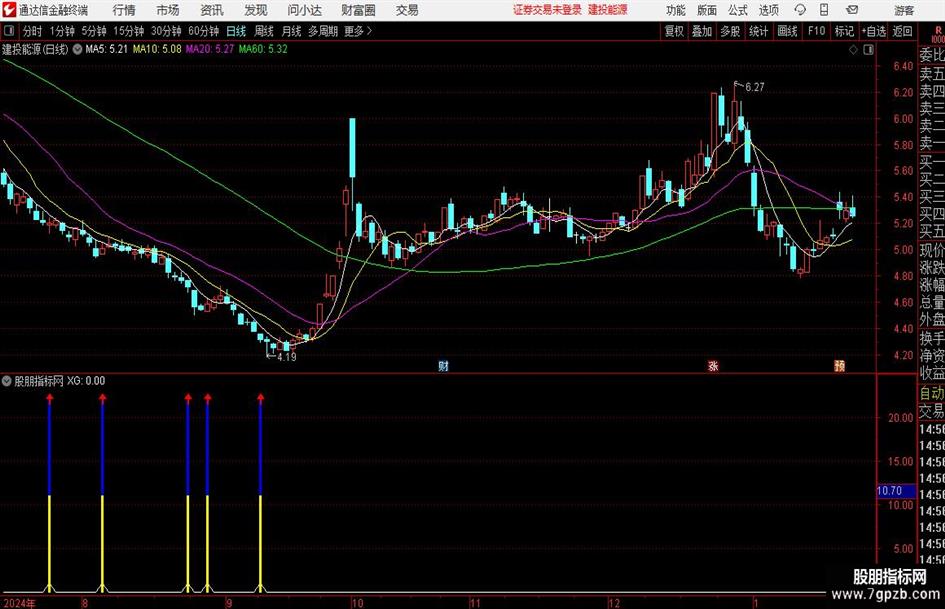Click 证券交易未登录 login link
Viewport: 945px width, 609px height.
(x=547, y=10)
